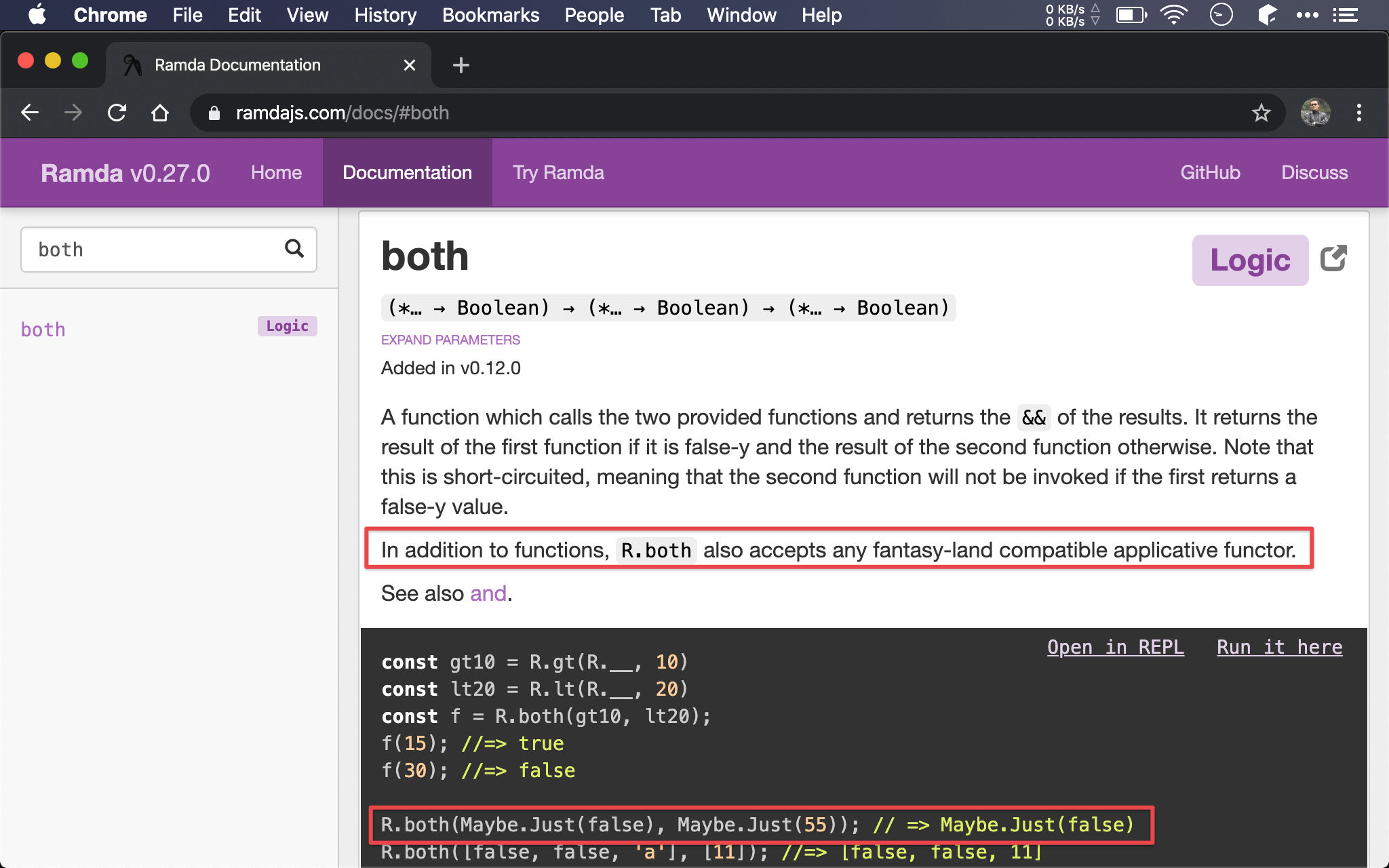Click the code line const f = R.both(gt10, lt20)
This screenshot has height=868, width=1389.
pyautogui.click(x=546, y=716)
